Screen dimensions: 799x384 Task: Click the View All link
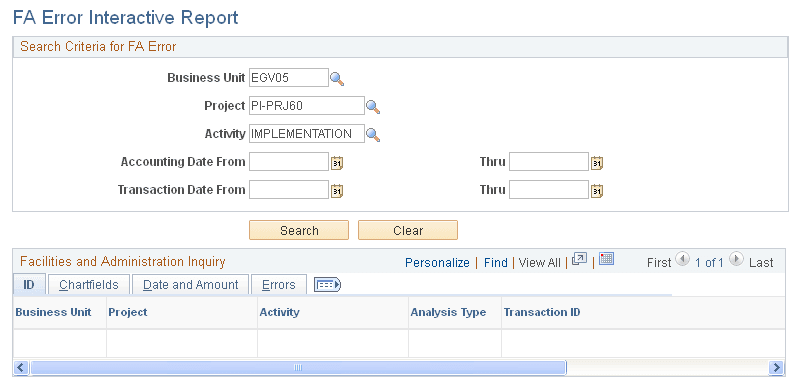coord(540,263)
